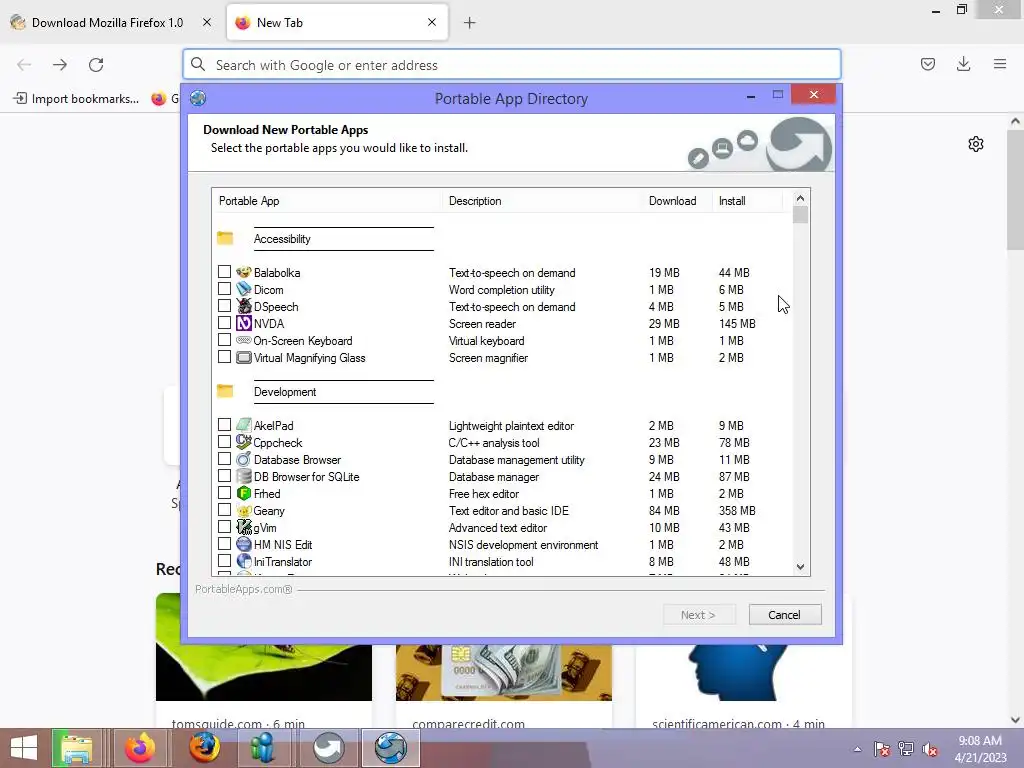The width and height of the screenshot is (1024, 768).
Task: Click the DB Browser for SQLite icon
Action: pos(244,476)
